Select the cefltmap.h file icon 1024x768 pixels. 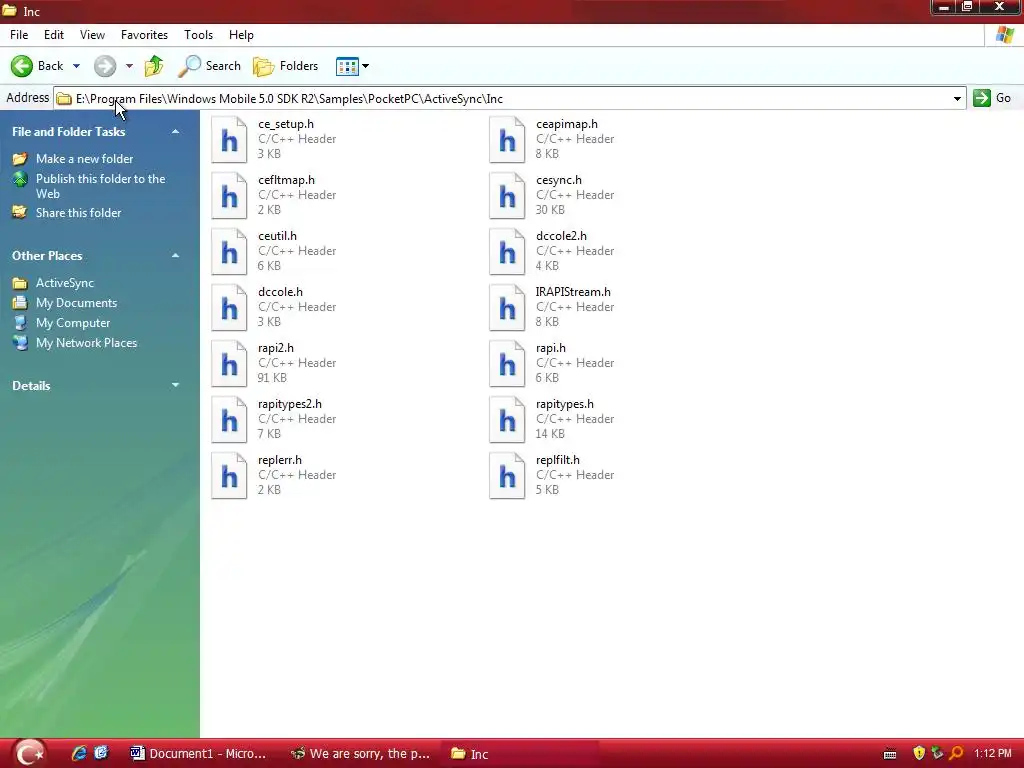pos(229,196)
